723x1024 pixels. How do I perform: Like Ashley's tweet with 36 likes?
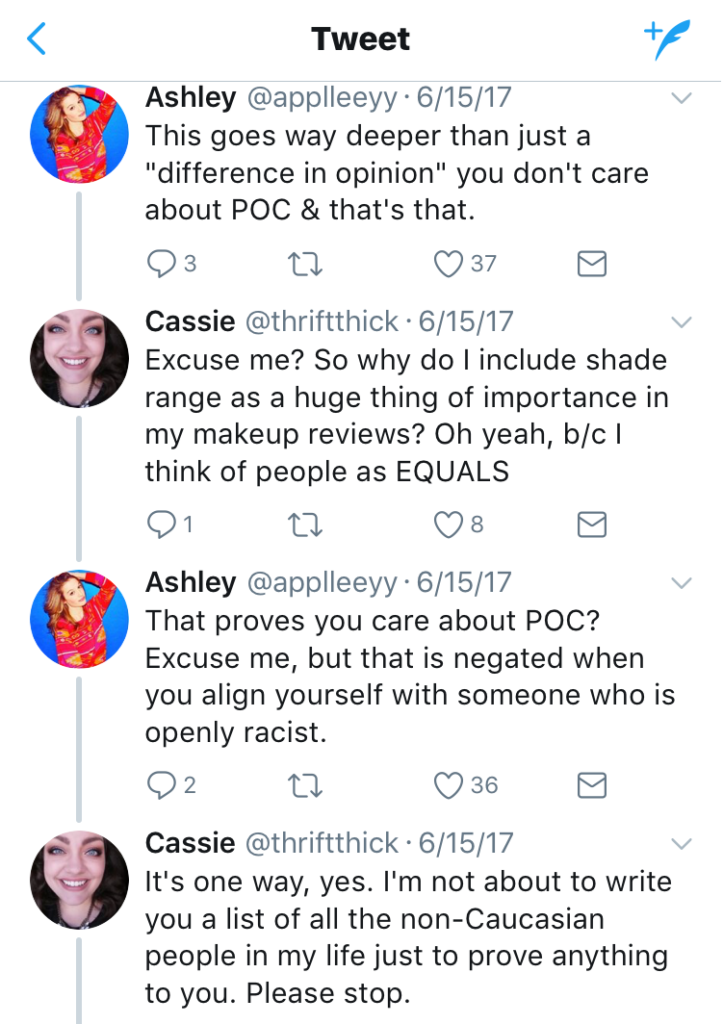(449, 786)
